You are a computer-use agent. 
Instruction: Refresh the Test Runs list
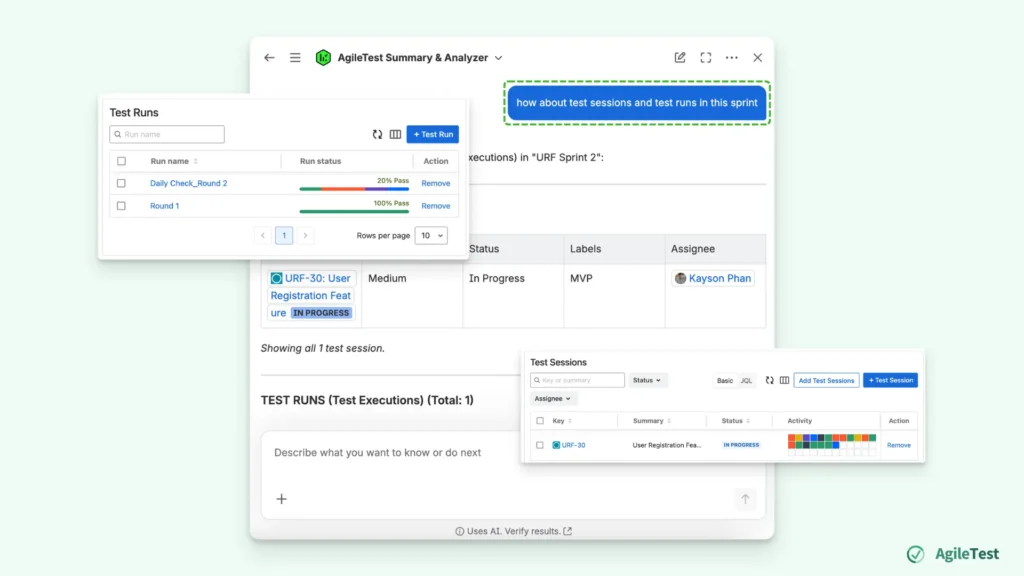coord(377,134)
